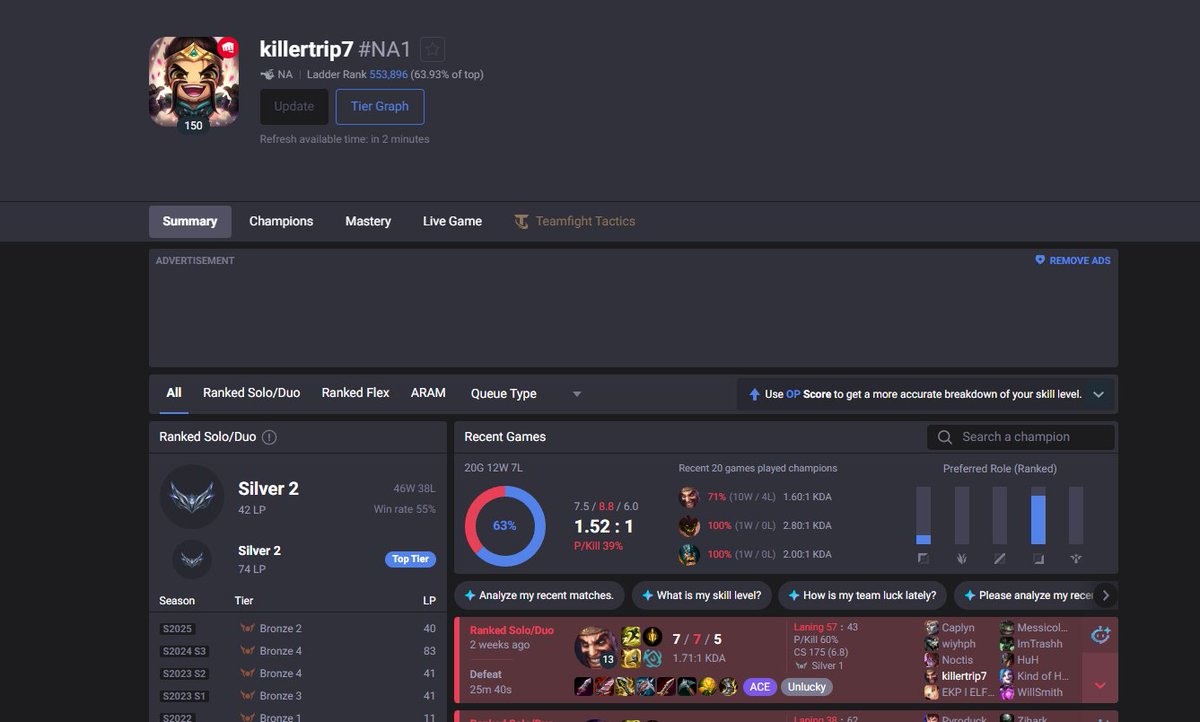Click the shield icon beside REMOVE ADS
The height and width of the screenshot is (722, 1200).
coord(1040,260)
